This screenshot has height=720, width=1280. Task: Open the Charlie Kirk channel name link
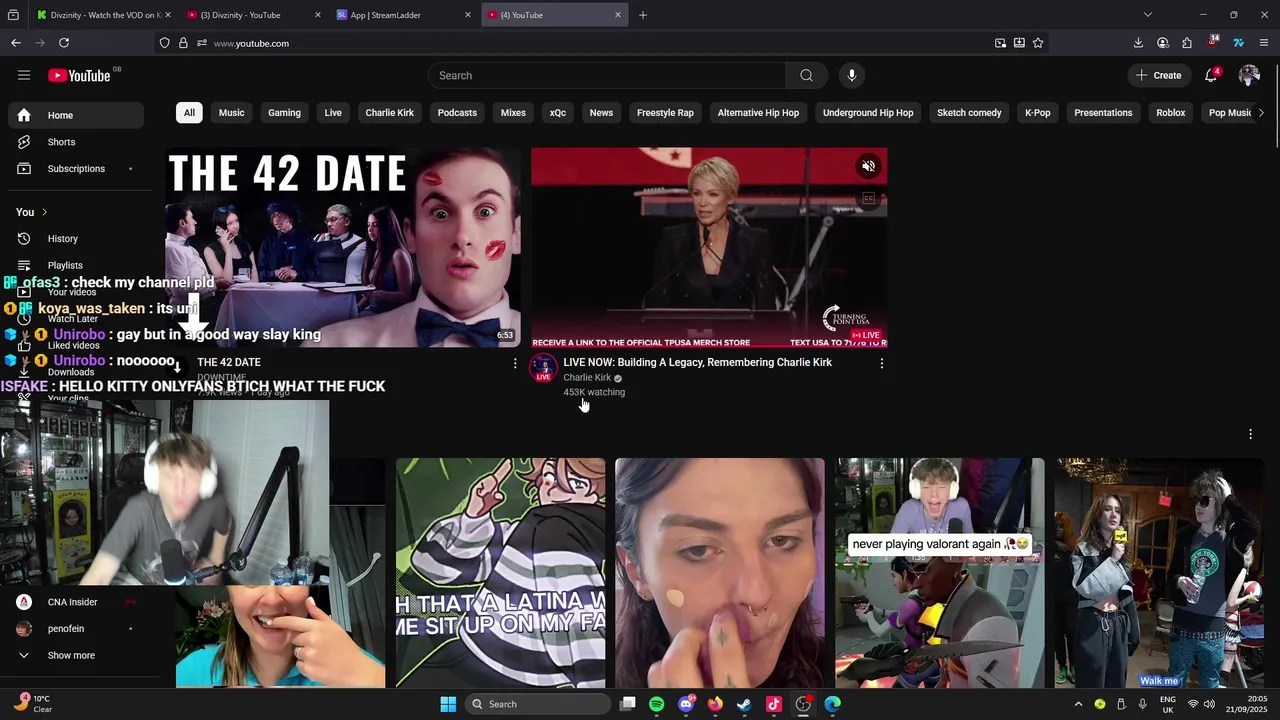coord(587,378)
